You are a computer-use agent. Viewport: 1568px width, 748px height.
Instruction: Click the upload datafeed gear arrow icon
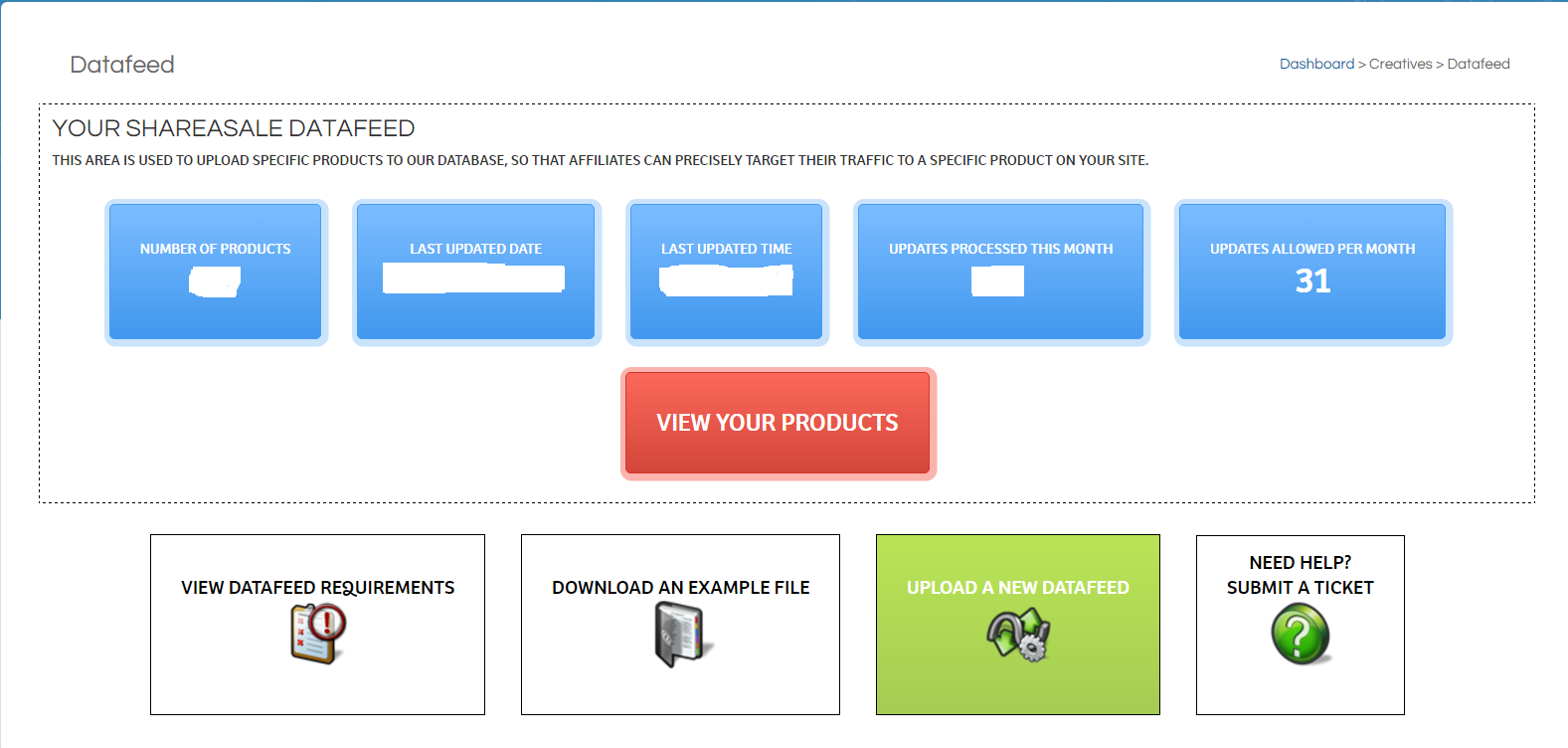(1018, 635)
